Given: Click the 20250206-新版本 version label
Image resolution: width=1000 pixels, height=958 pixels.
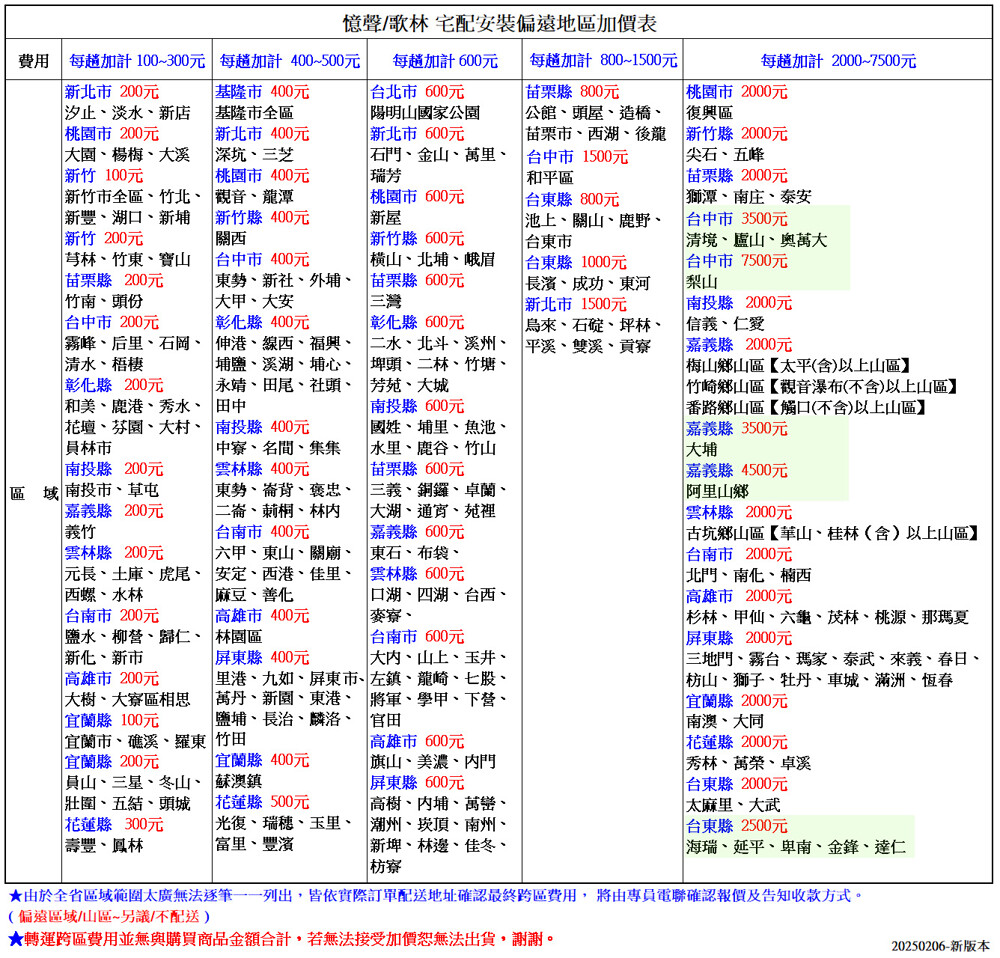Looking at the screenshot, I should (940, 944).
